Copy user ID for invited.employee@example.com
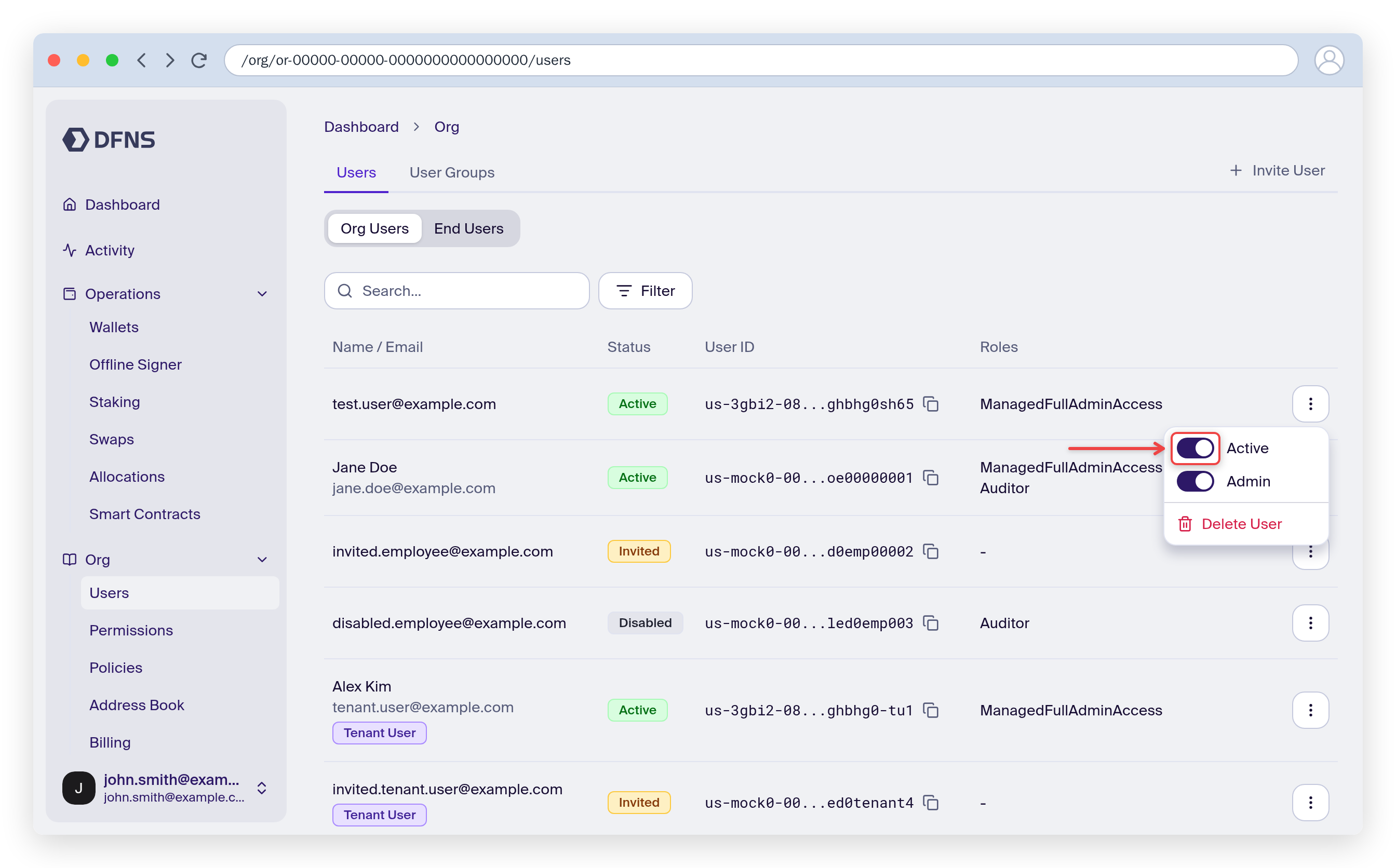Screen dimensions: 1396x868 point(931,552)
